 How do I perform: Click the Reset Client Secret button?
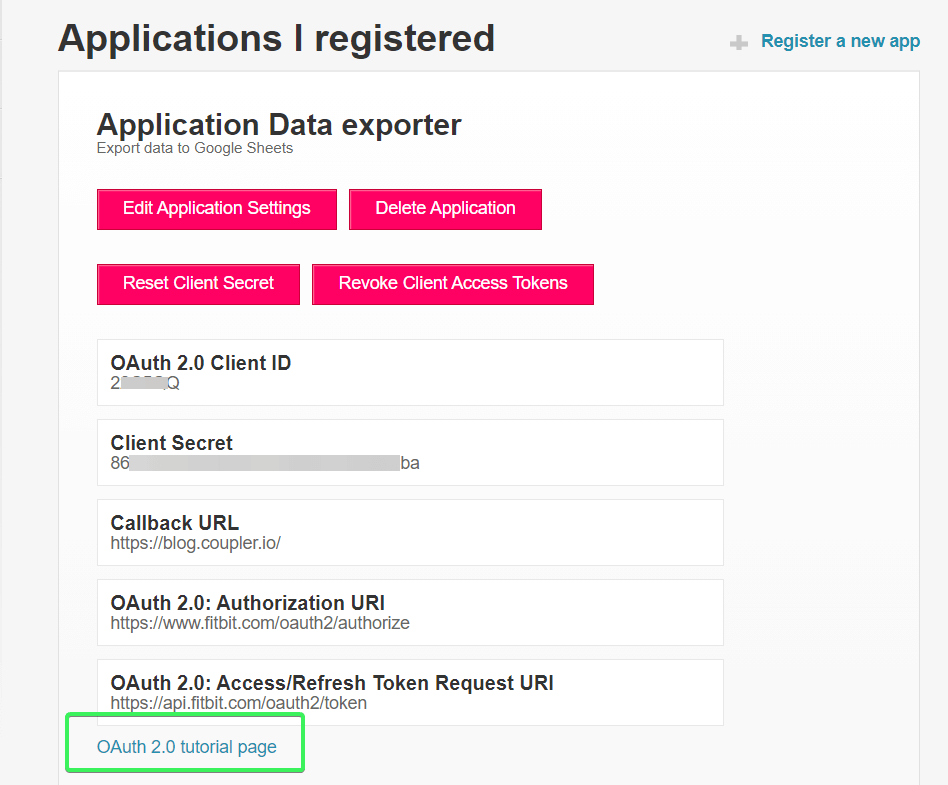[198, 284]
